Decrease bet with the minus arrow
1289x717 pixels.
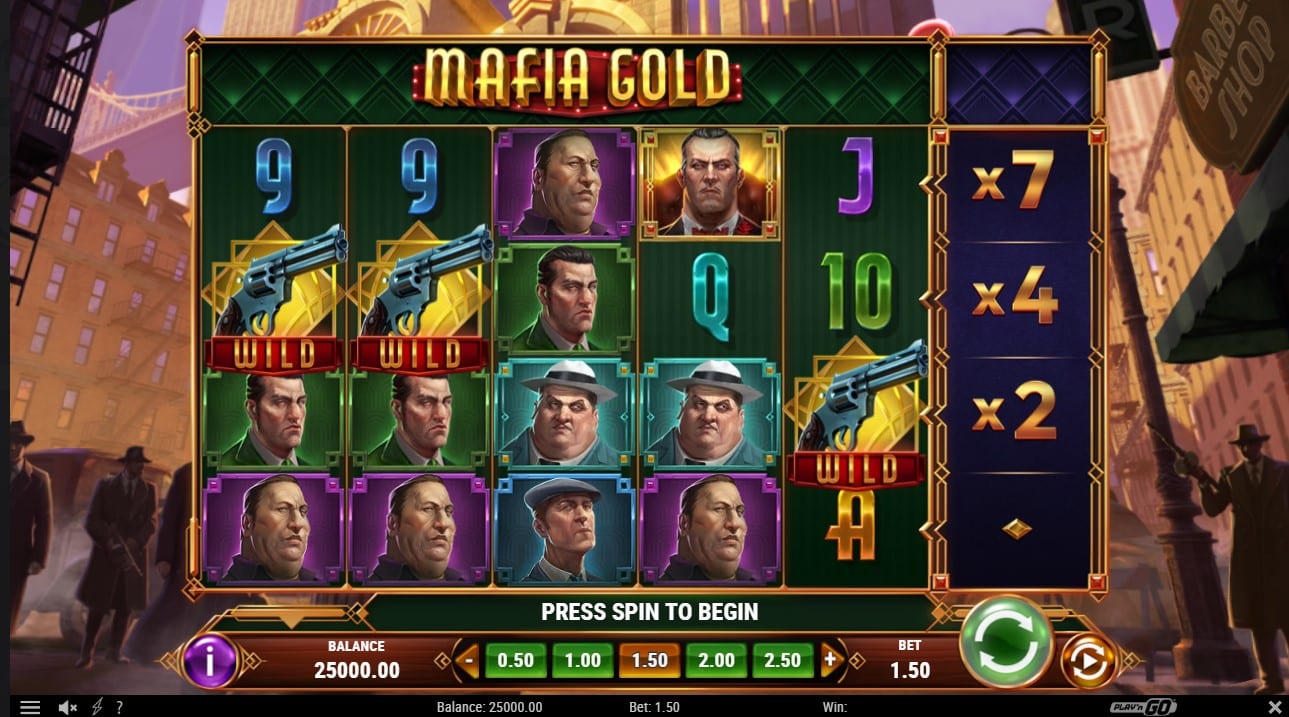click(x=467, y=660)
